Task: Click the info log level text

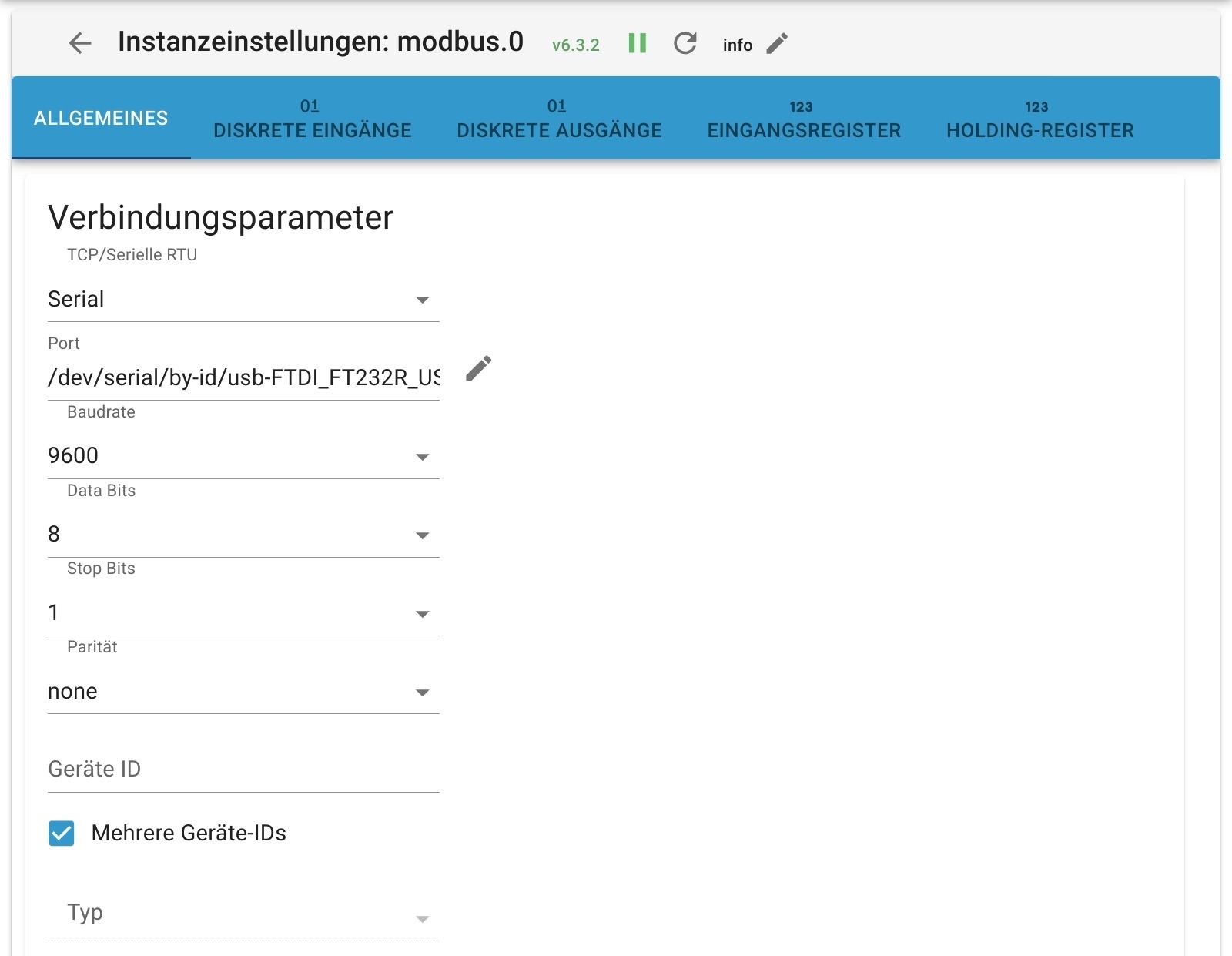Action: click(737, 45)
